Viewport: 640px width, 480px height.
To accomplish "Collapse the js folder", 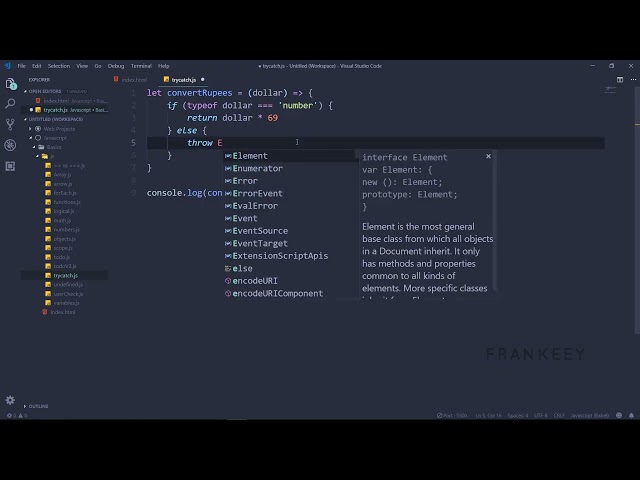I will tap(52, 156).
